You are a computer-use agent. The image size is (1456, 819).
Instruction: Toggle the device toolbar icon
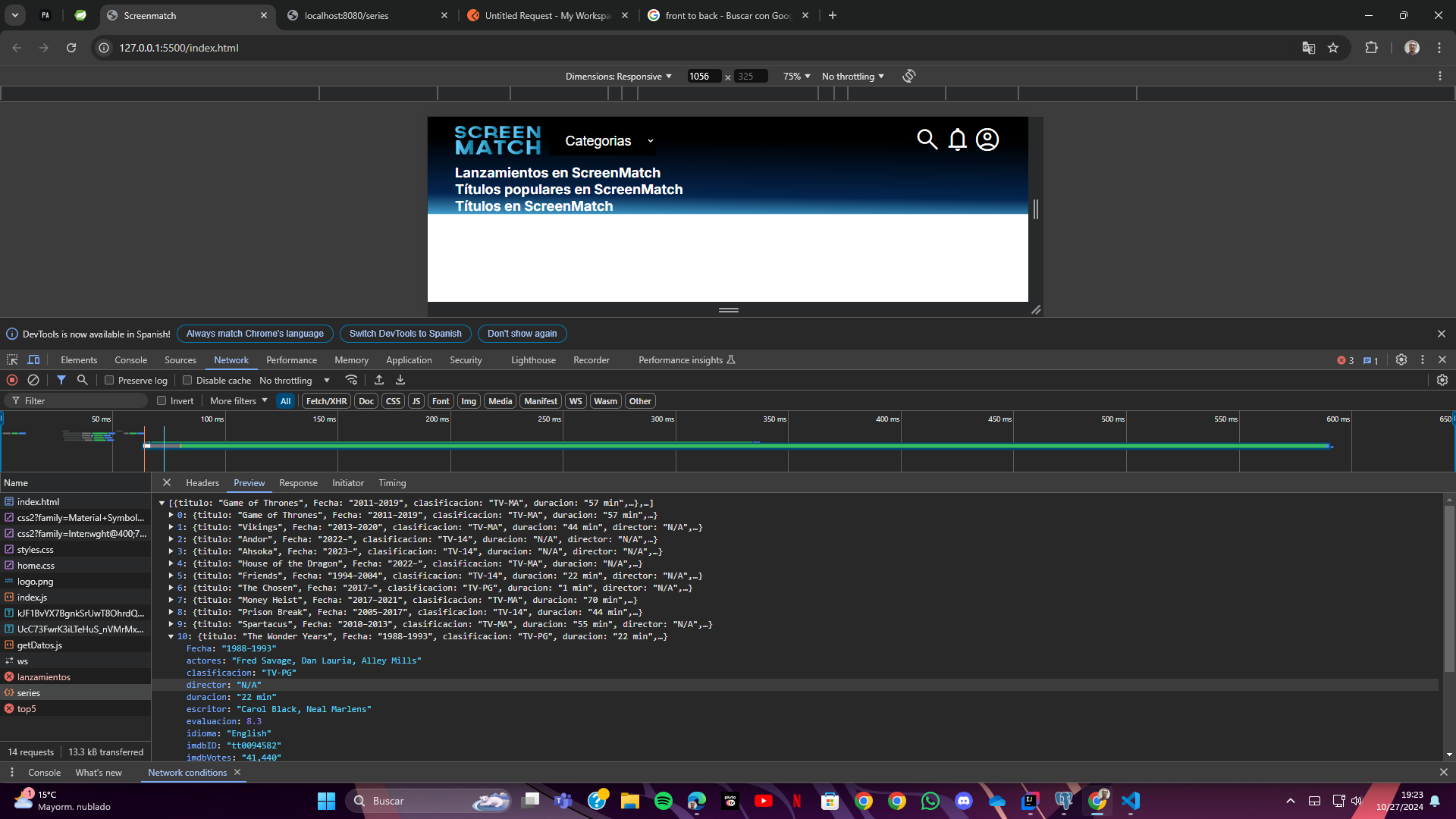coord(33,360)
